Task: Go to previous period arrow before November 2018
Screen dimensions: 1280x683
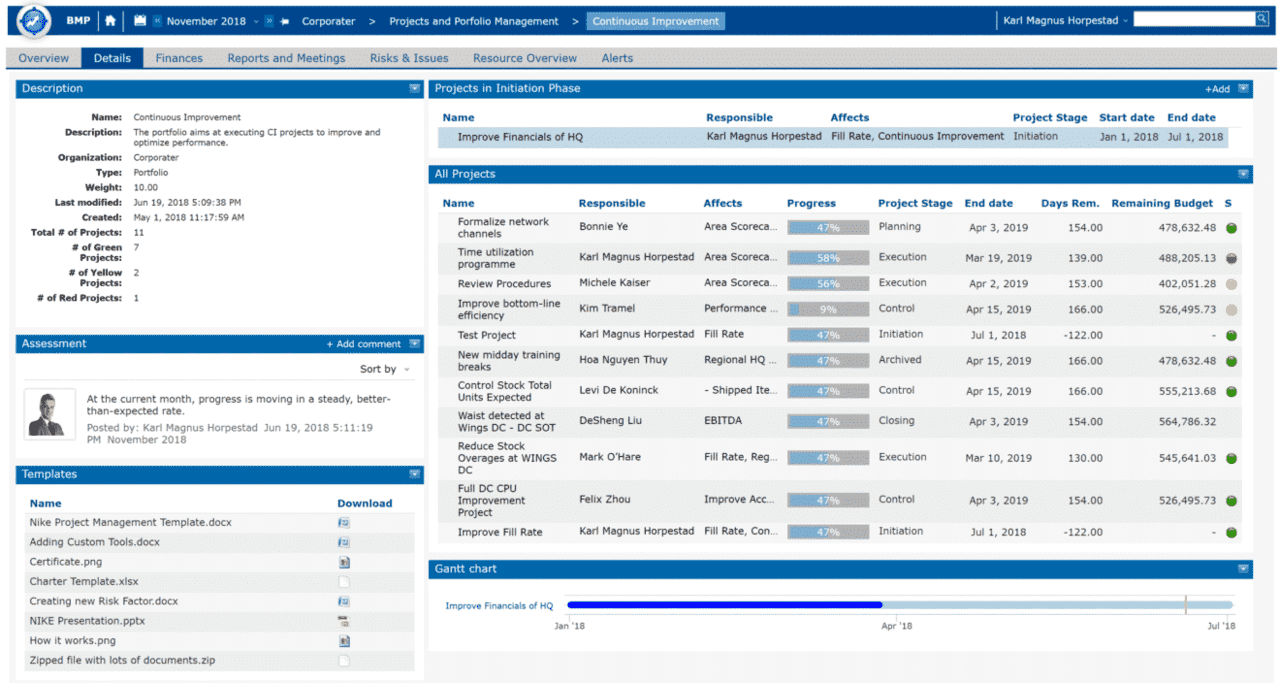Action: [x=157, y=21]
